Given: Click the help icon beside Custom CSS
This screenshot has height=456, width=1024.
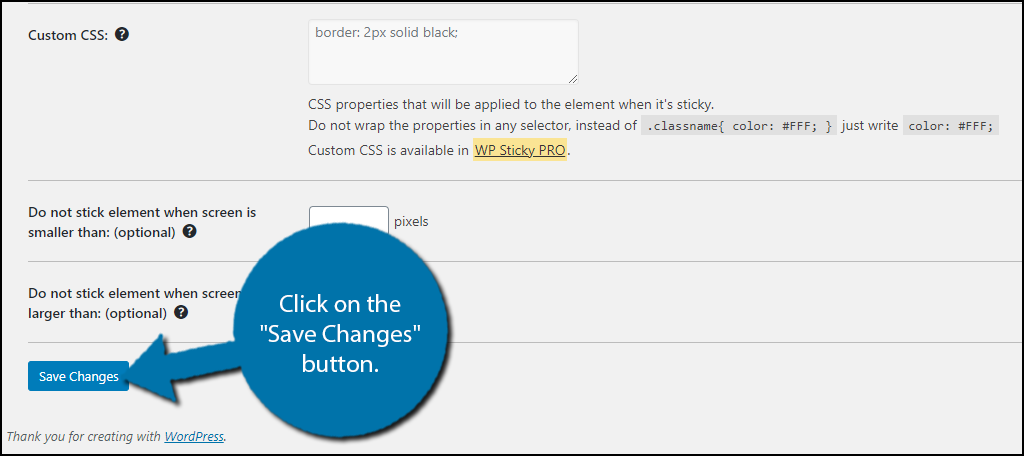Looking at the screenshot, I should coord(121,35).
